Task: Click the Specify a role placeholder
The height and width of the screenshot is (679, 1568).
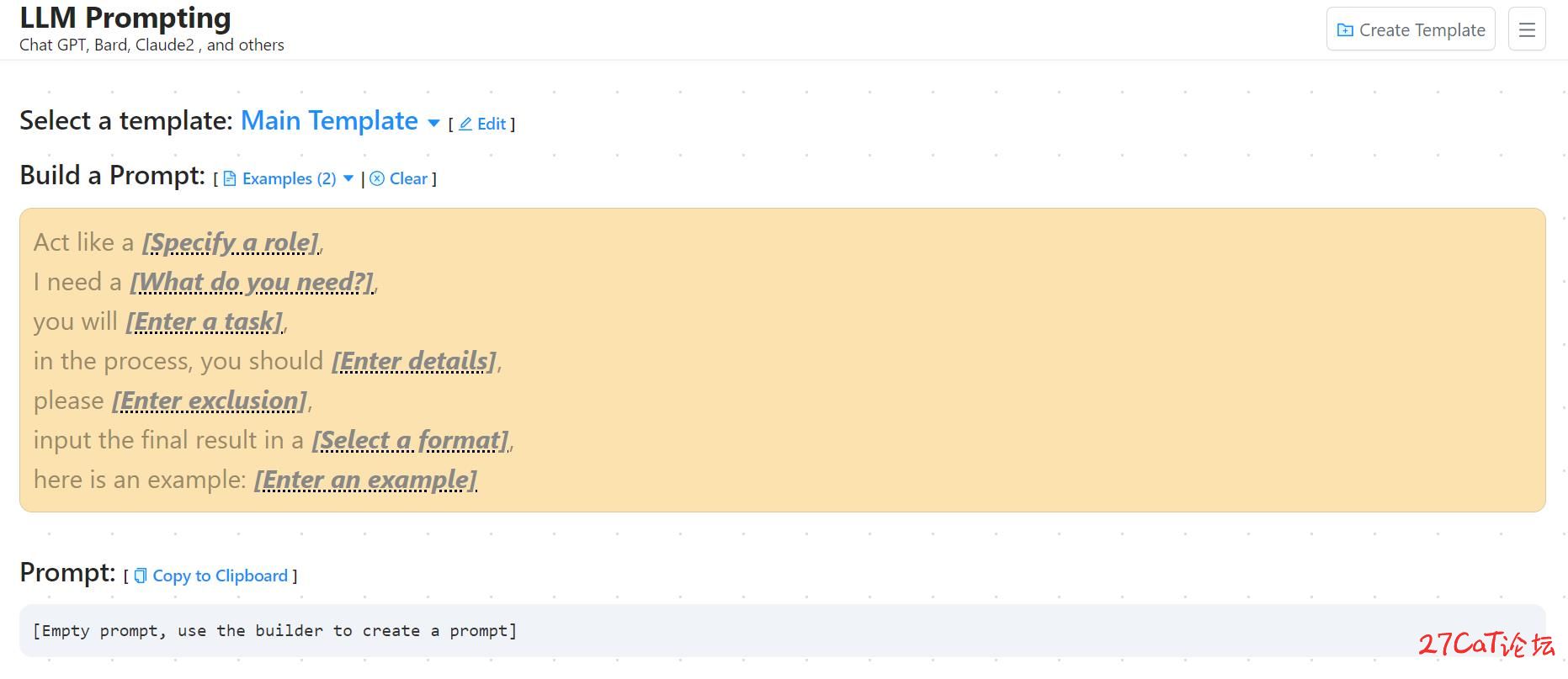Action: [231, 242]
